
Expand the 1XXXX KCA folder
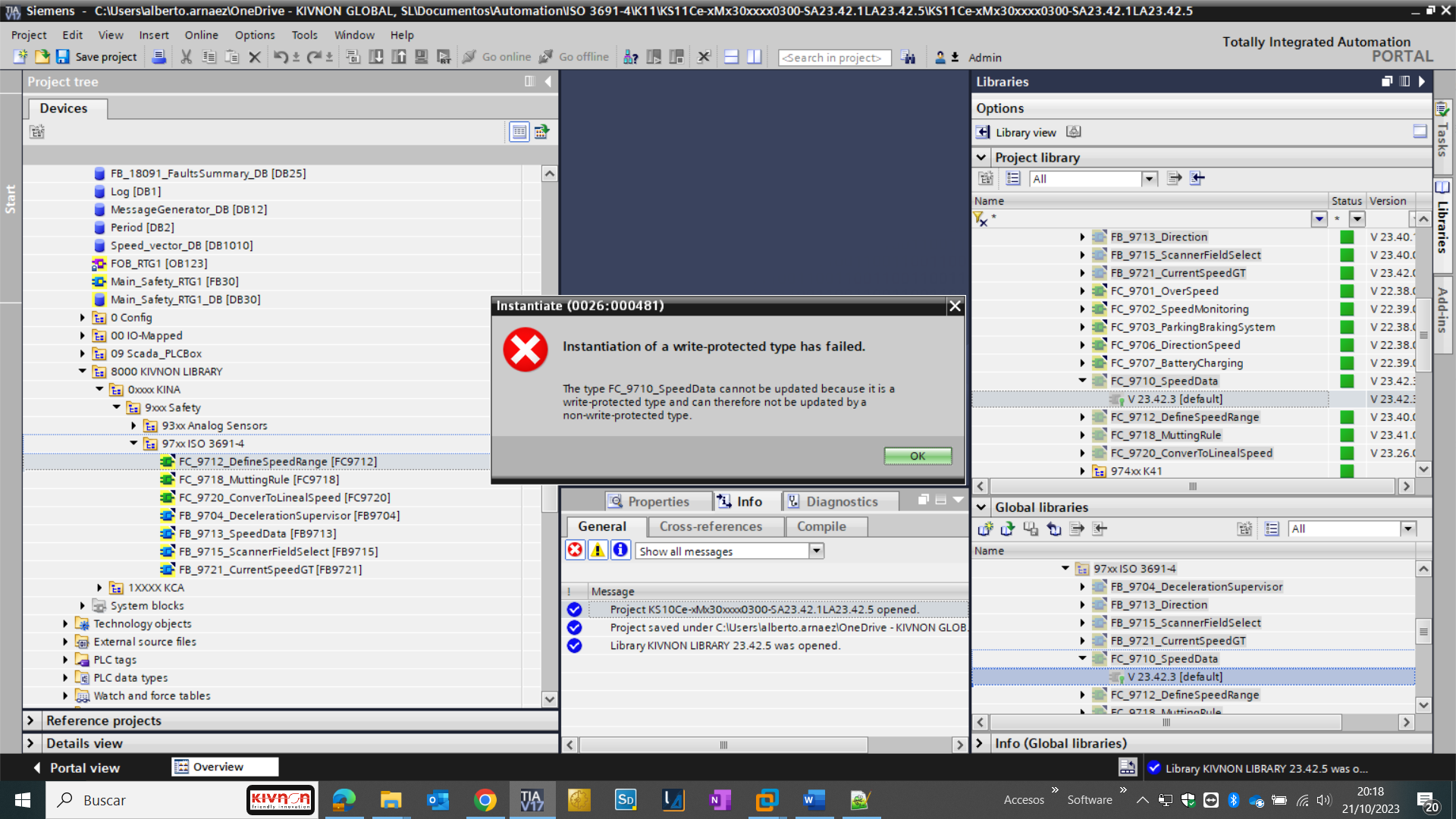click(99, 588)
